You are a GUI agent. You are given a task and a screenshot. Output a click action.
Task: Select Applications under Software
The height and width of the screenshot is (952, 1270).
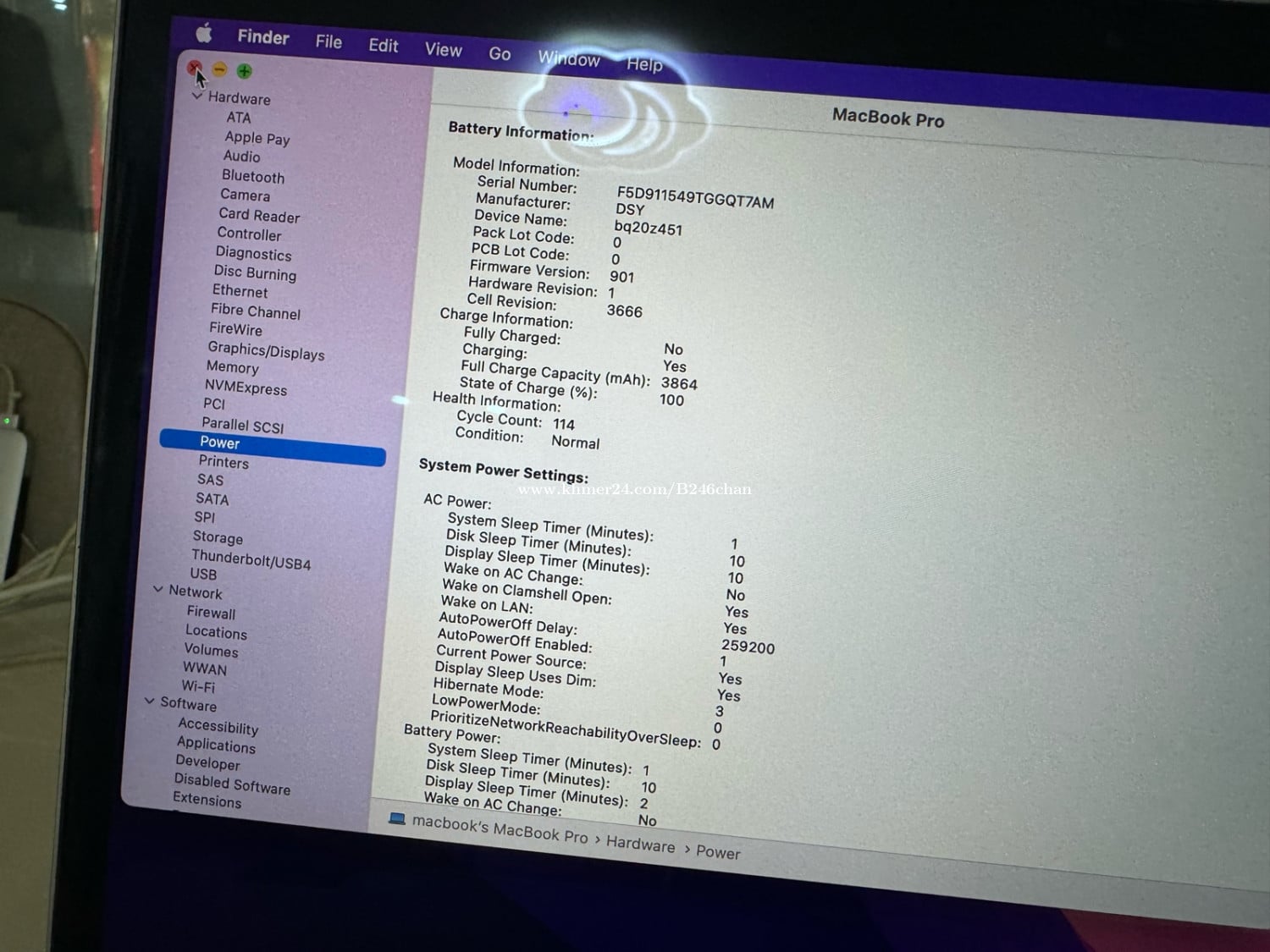216,745
